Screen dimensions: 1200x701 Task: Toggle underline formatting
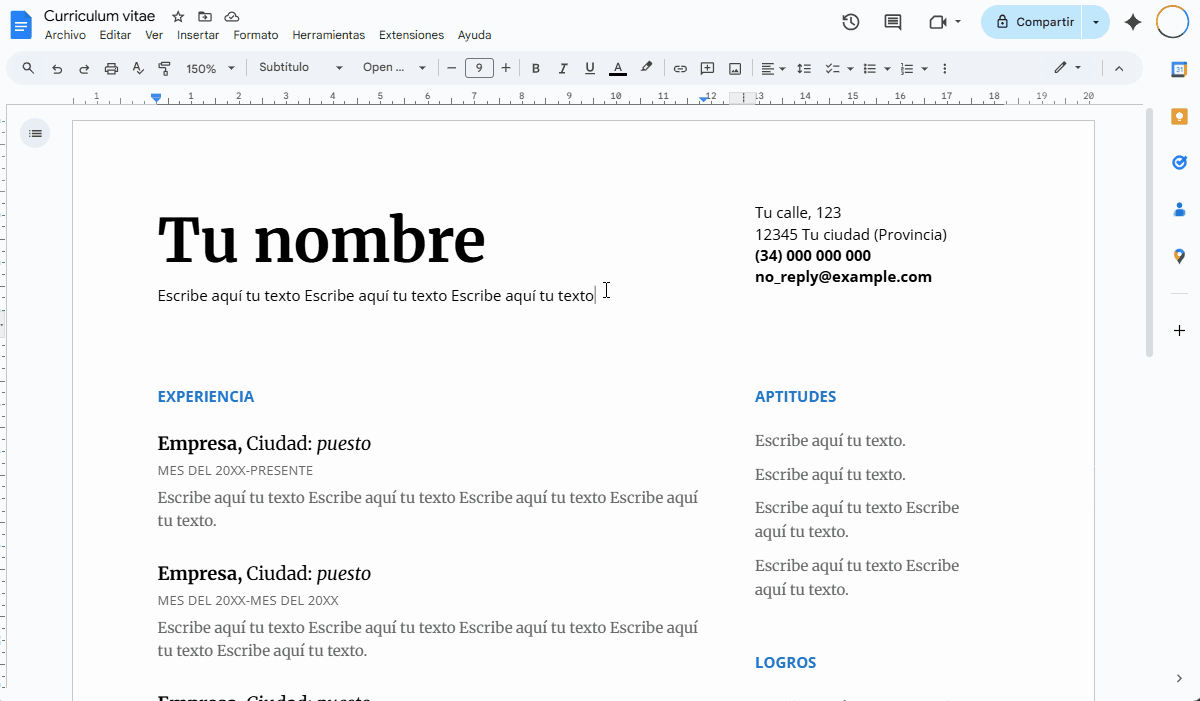click(590, 69)
